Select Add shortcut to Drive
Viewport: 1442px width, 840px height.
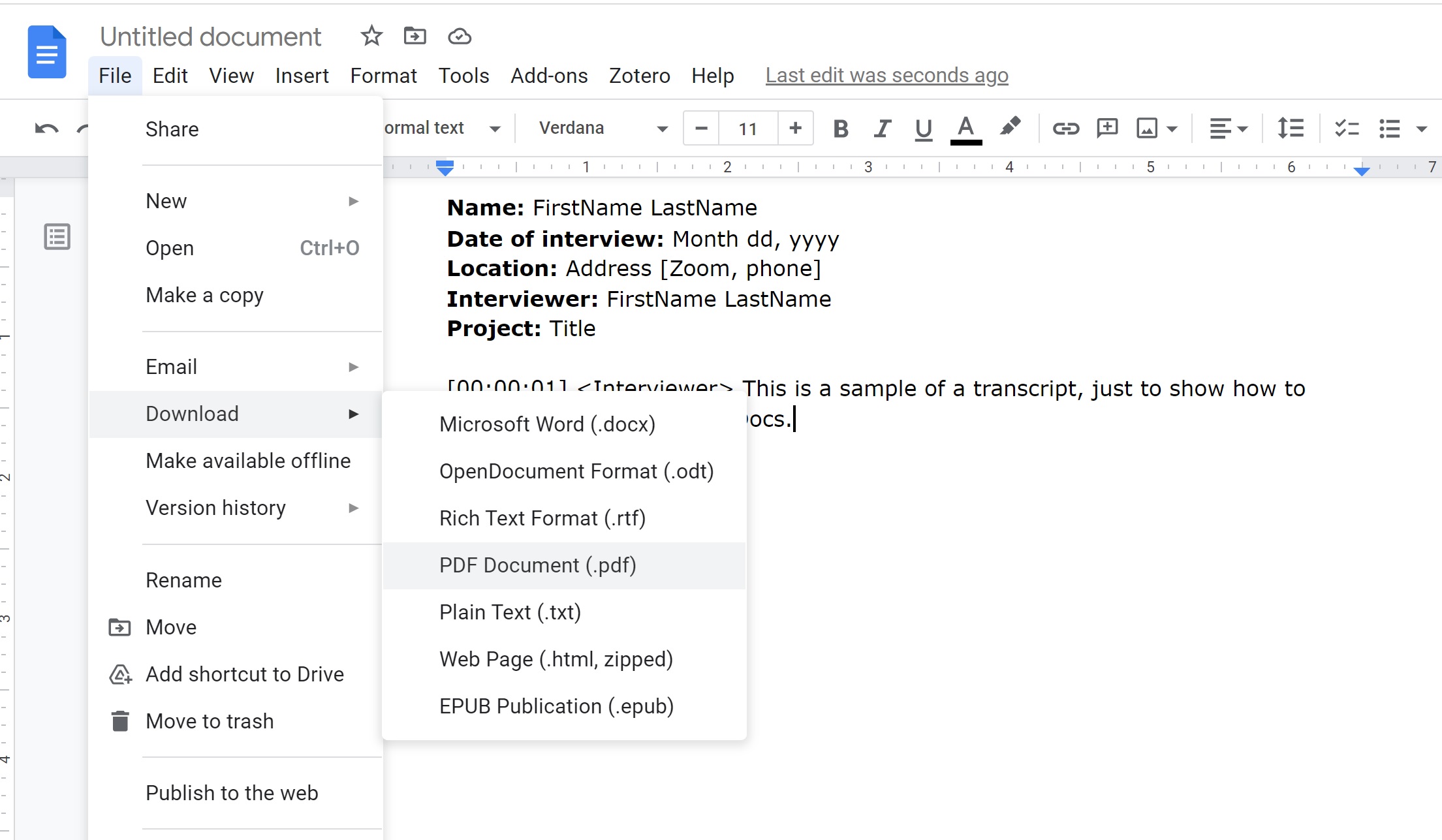[x=236, y=674]
